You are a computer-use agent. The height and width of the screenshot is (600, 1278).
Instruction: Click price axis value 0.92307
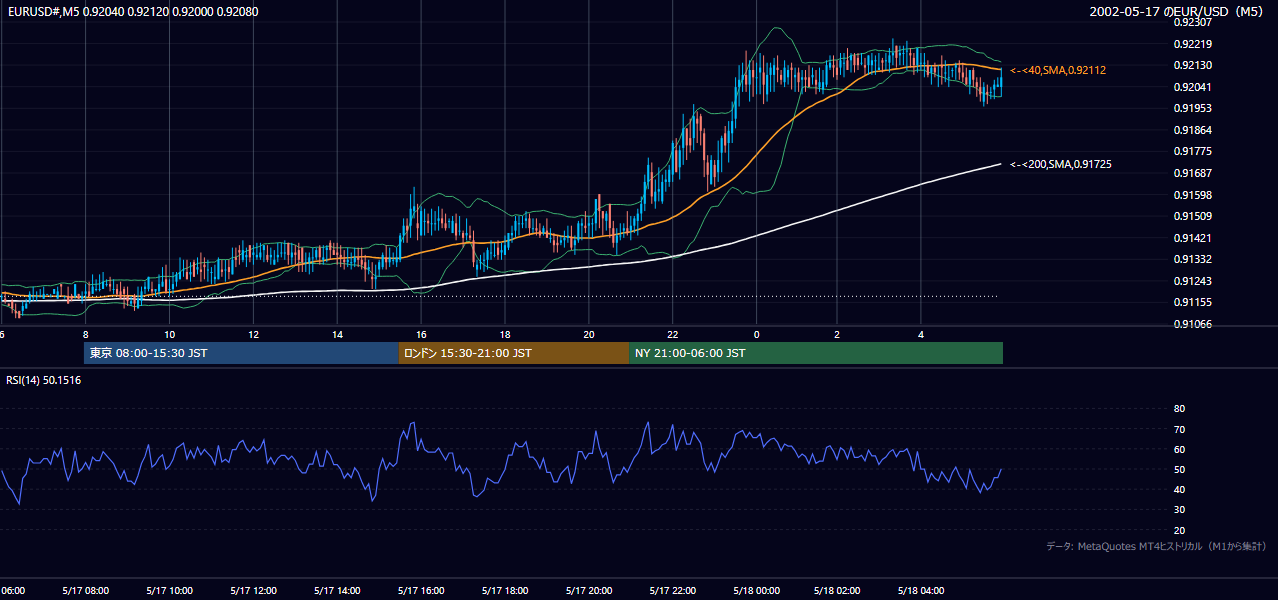[1193, 22]
